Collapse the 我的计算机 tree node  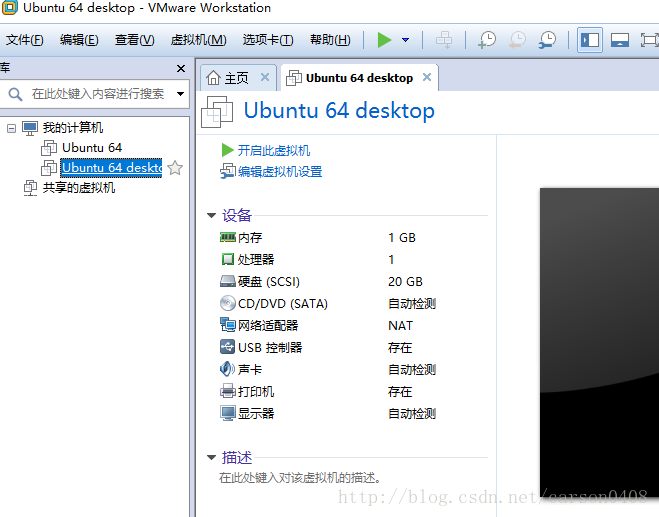[x=11, y=128]
